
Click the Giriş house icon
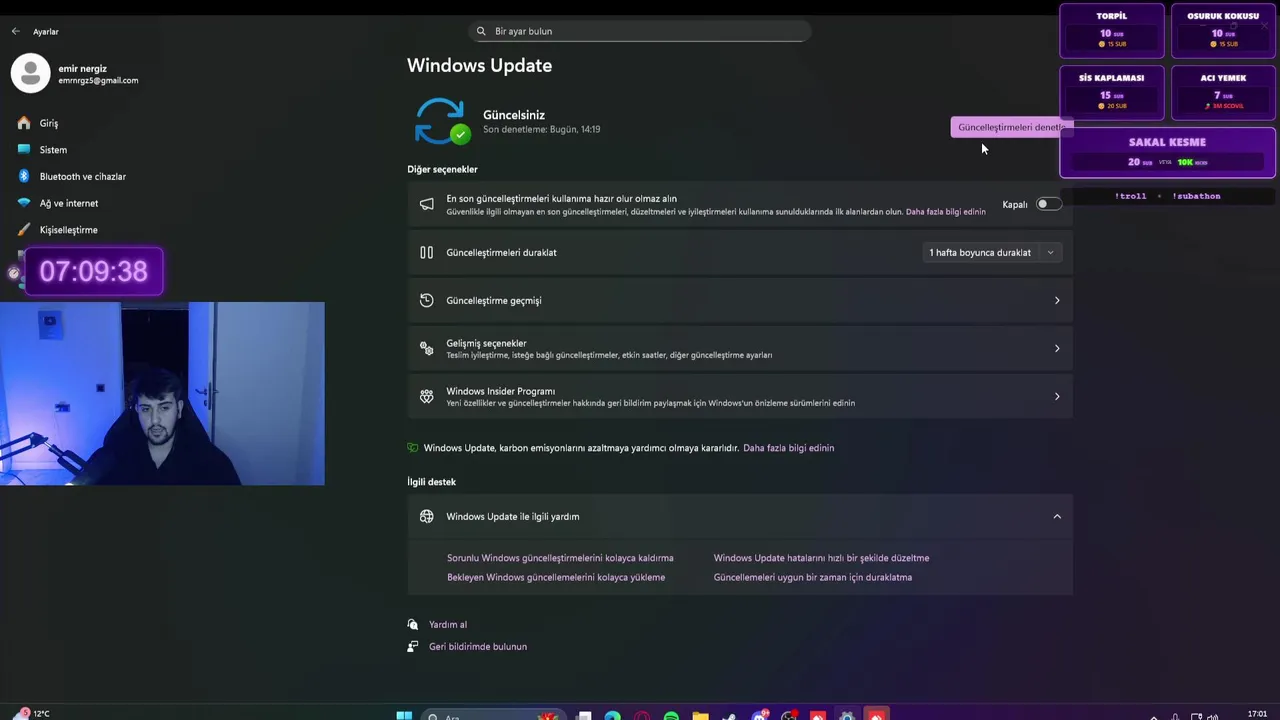click(24, 123)
